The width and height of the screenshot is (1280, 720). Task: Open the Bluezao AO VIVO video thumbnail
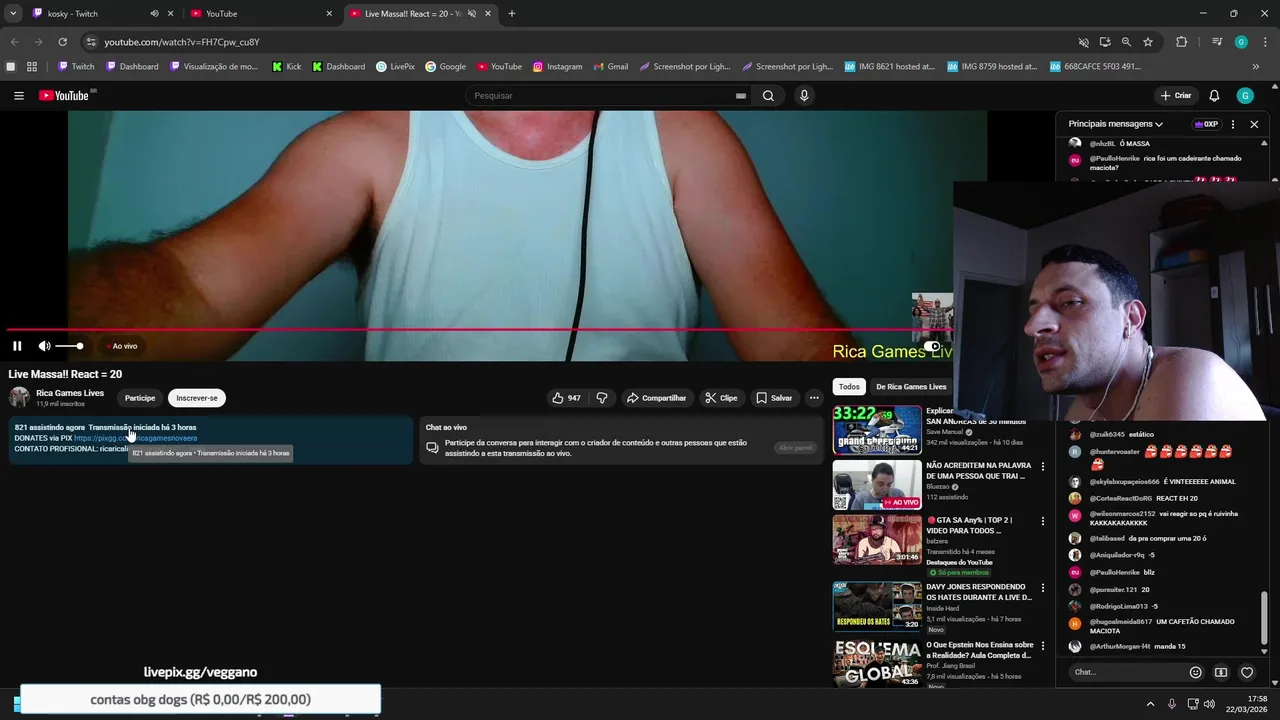coord(877,485)
